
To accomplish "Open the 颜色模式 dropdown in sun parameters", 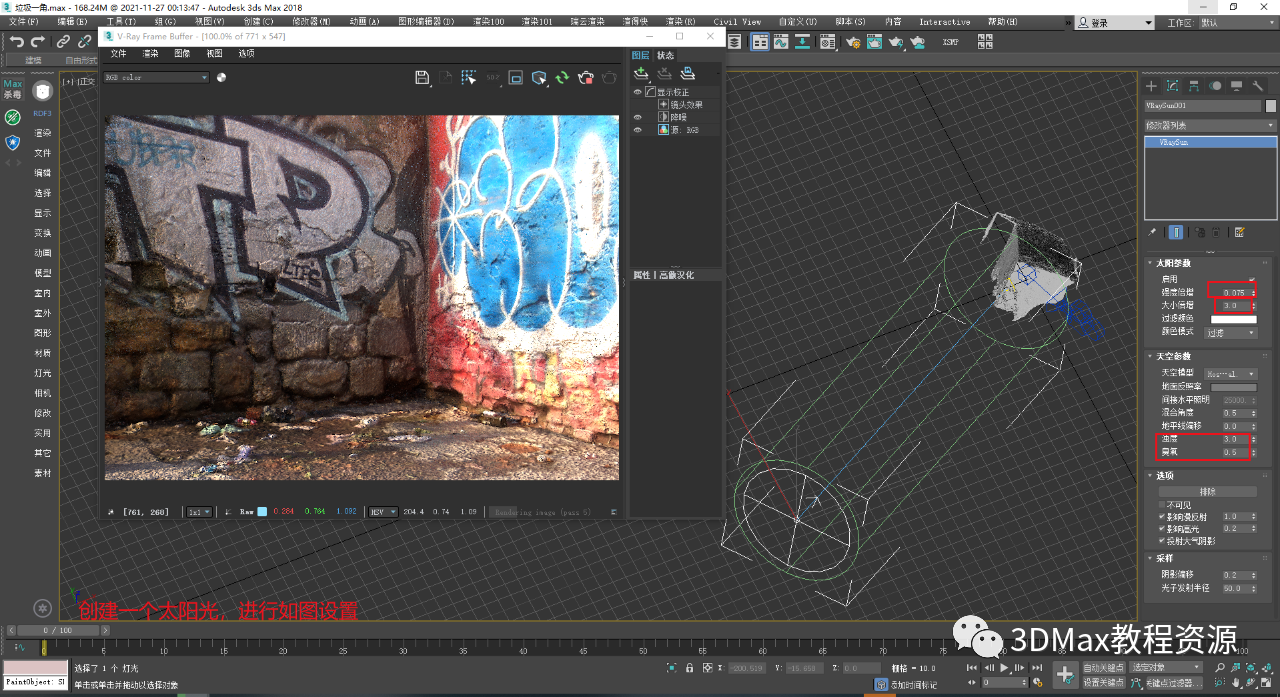I will [x=1231, y=332].
